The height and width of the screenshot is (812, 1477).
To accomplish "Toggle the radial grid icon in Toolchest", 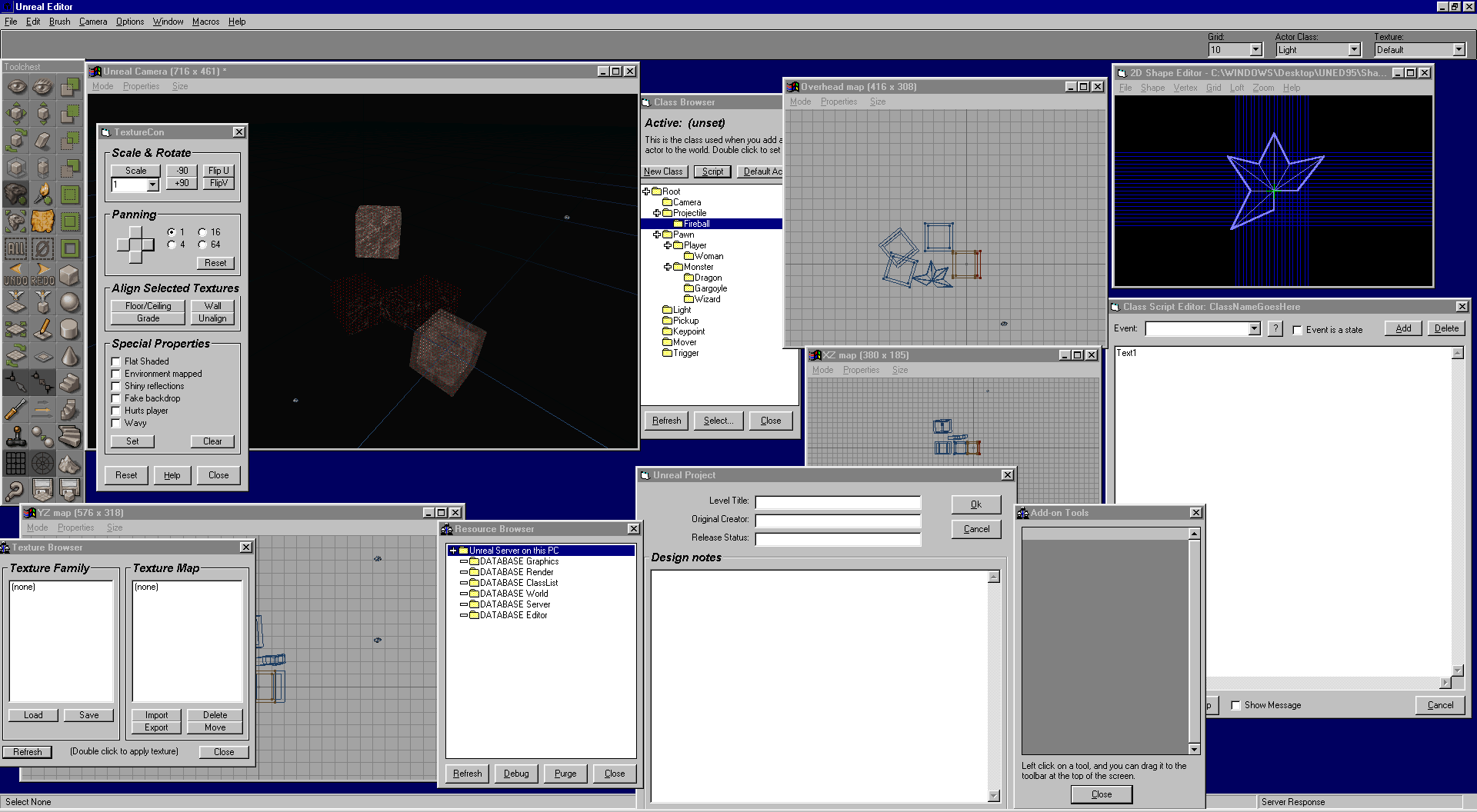I will (x=43, y=464).
